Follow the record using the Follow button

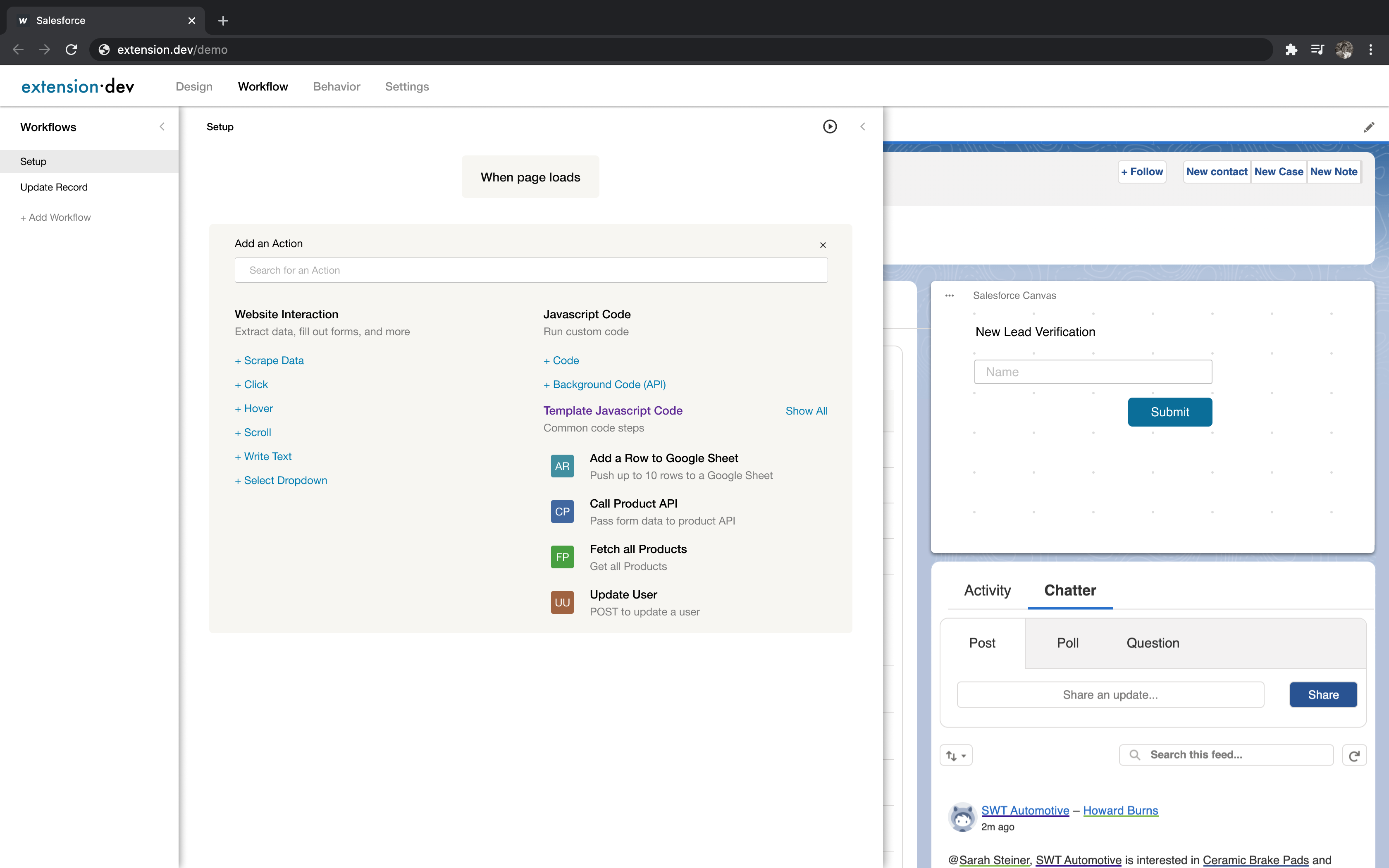point(1142,171)
